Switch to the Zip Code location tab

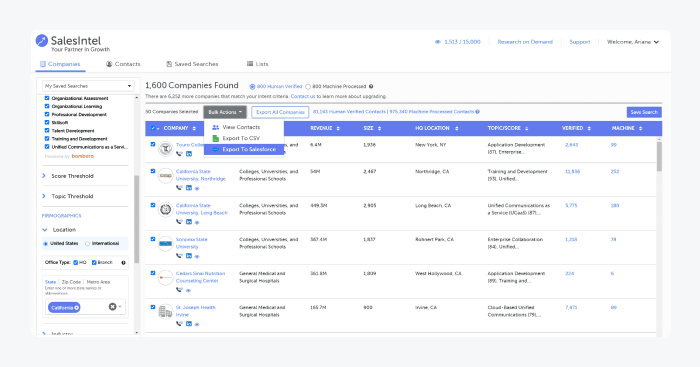tap(71, 282)
